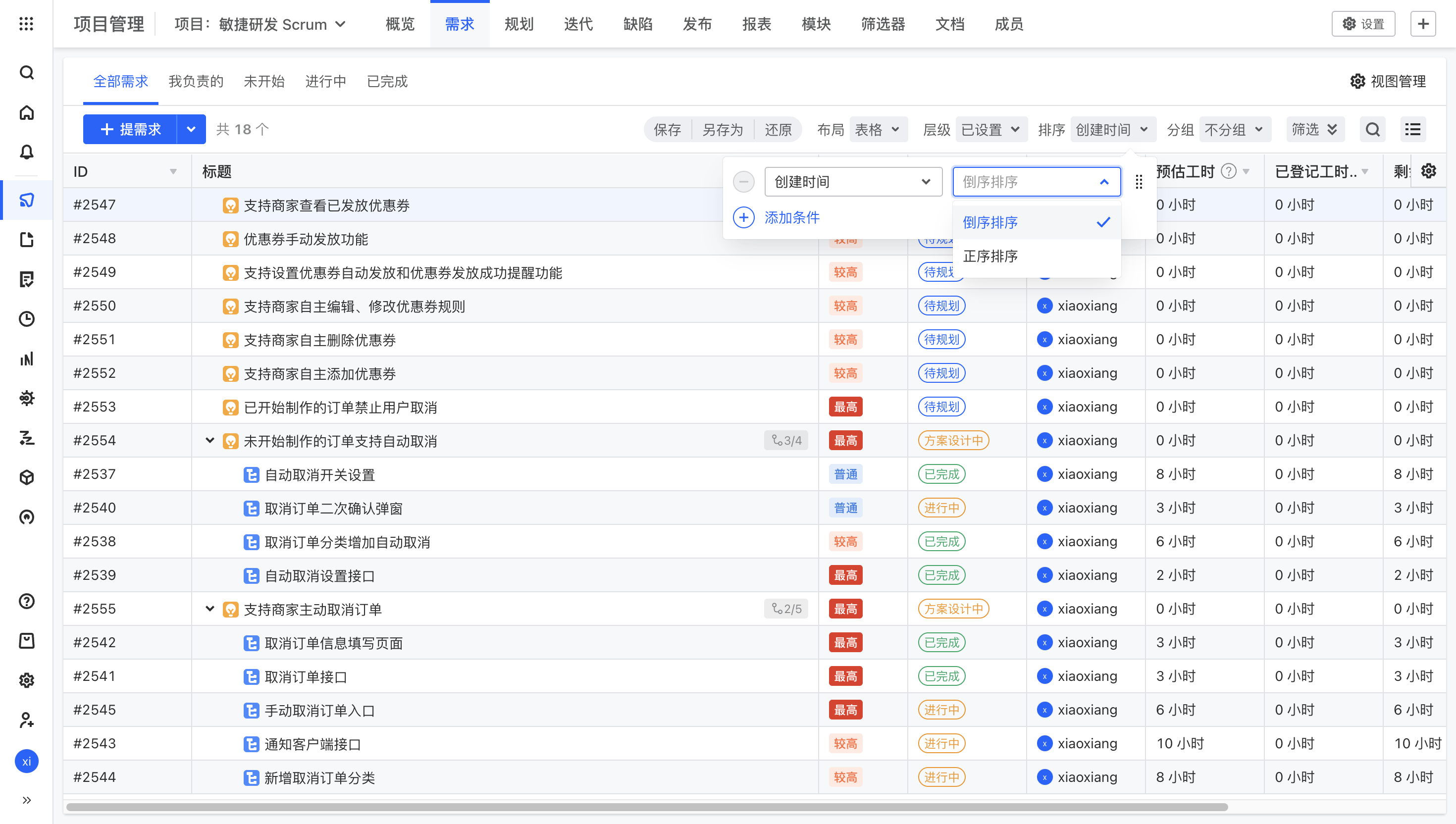The height and width of the screenshot is (824, 1456).
Task: Click the invite member icon in sidebar
Action: tap(26, 720)
